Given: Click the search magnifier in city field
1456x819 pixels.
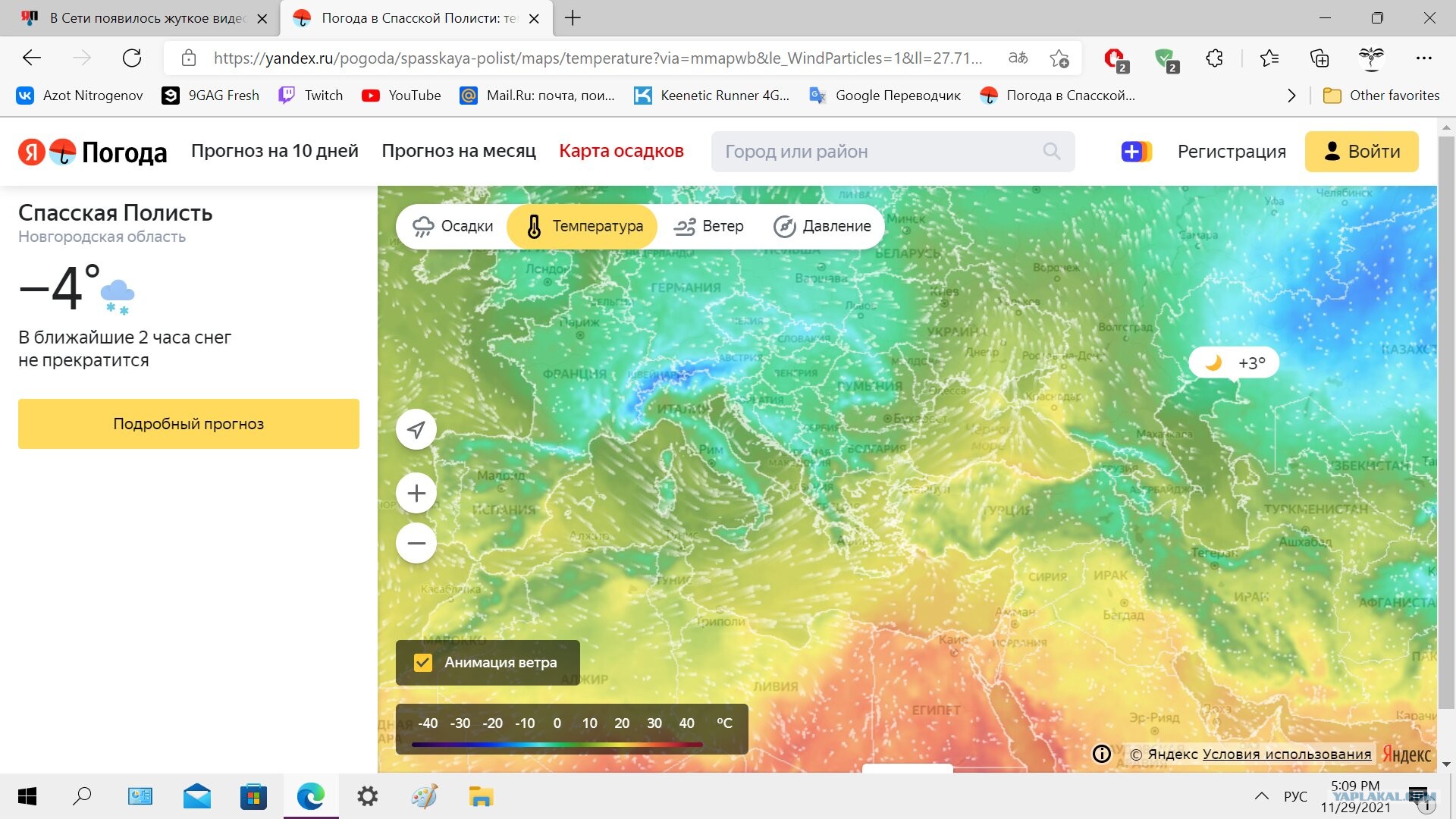Looking at the screenshot, I should tap(1052, 152).
